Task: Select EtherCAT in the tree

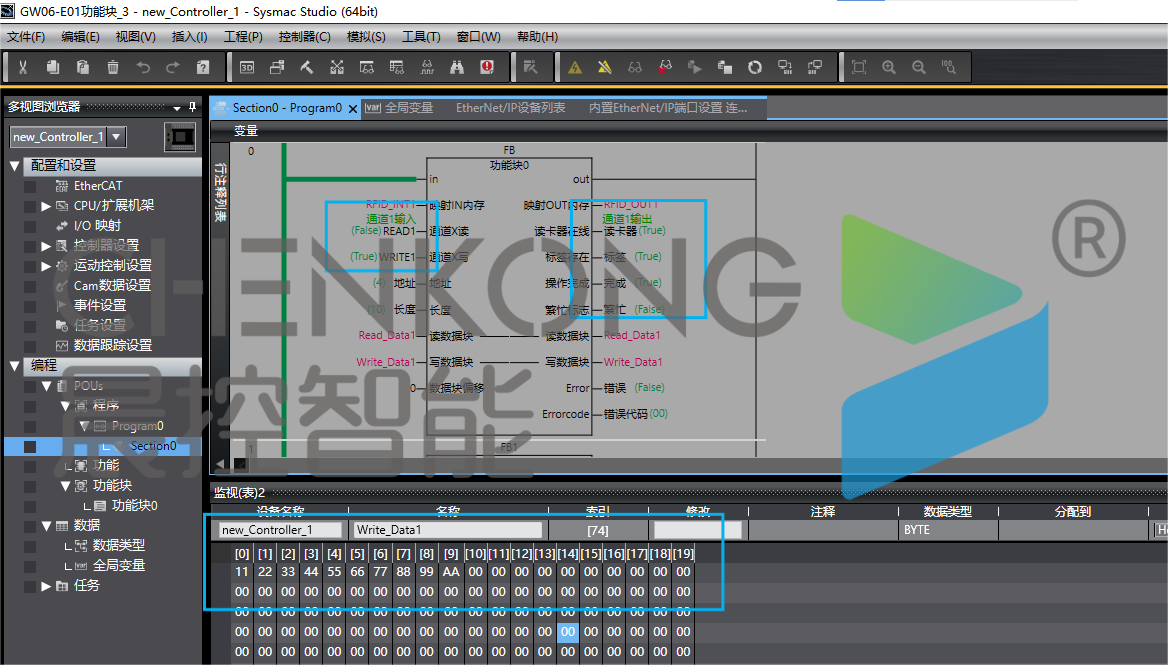Action: [98, 186]
